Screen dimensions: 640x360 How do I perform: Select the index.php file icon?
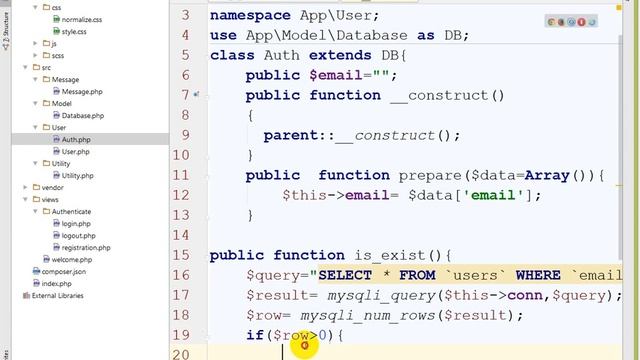pyautogui.click(x=36, y=283)
